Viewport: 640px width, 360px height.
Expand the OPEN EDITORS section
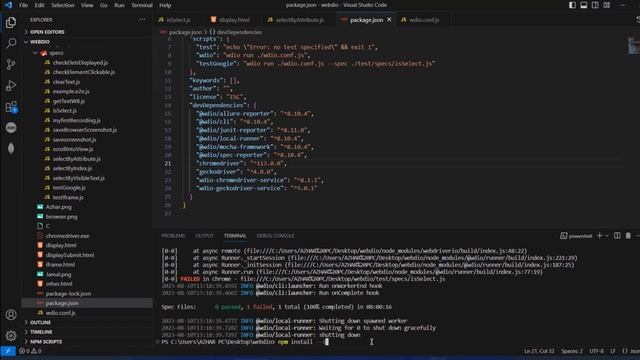(87, 32)
